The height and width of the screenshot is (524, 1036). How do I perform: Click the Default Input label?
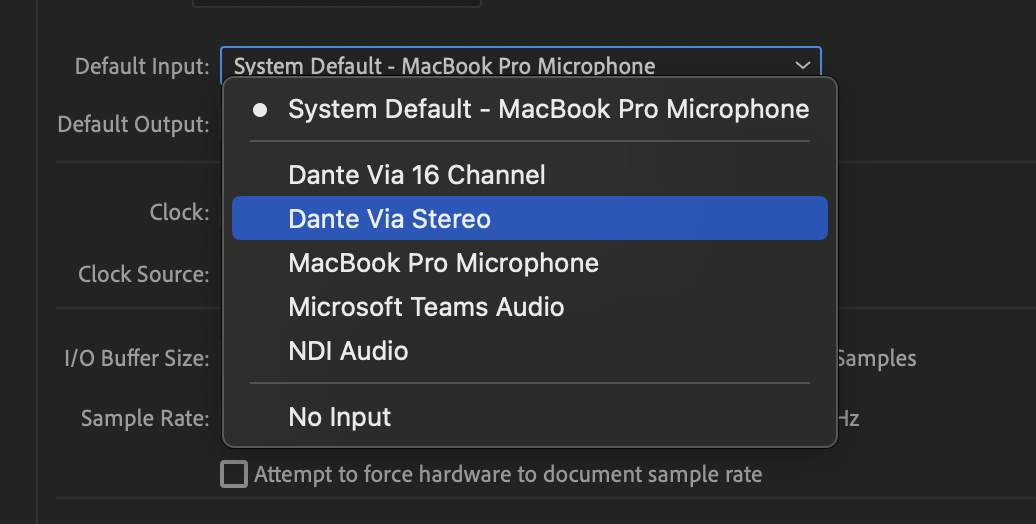(x=142, y=67)
